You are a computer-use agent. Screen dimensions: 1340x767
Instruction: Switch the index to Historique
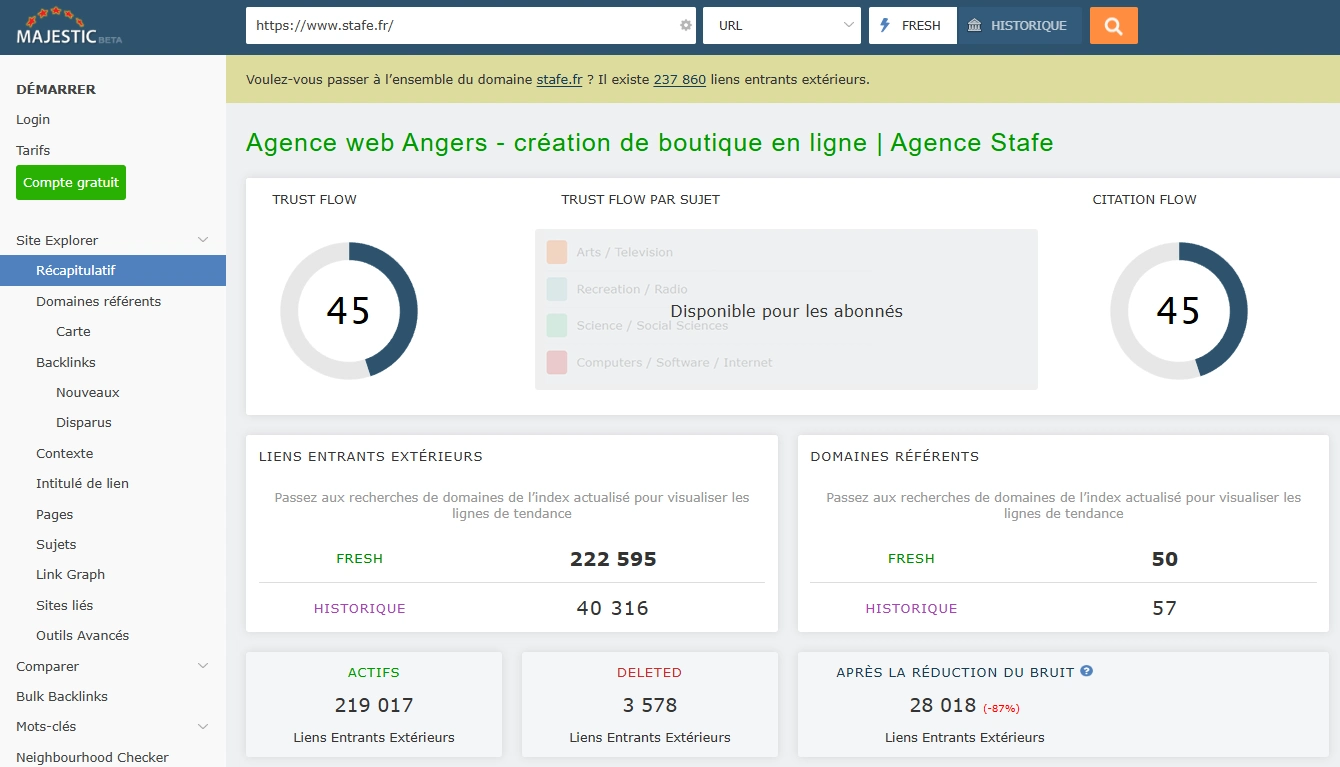[x=1021, y=25]
